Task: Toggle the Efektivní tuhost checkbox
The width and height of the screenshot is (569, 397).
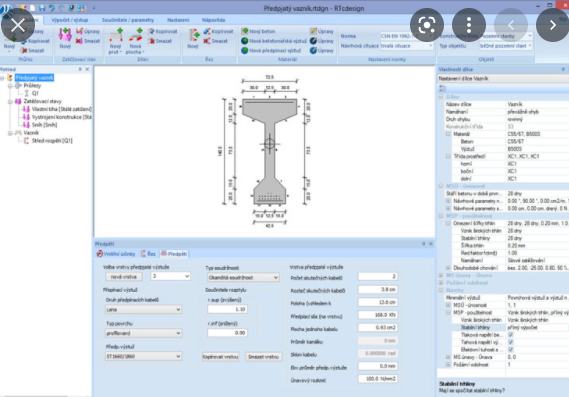Action: [x=511, y=349]
